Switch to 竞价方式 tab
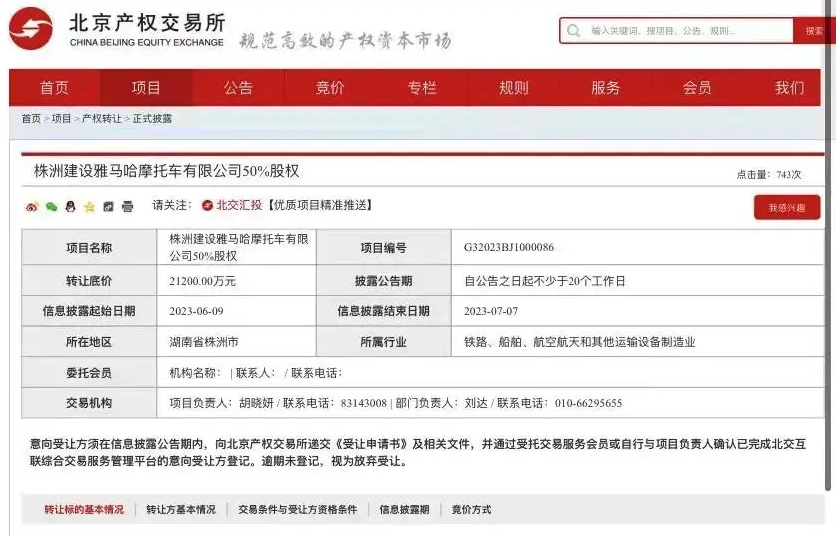836x536 pixels. coord(471,509)
